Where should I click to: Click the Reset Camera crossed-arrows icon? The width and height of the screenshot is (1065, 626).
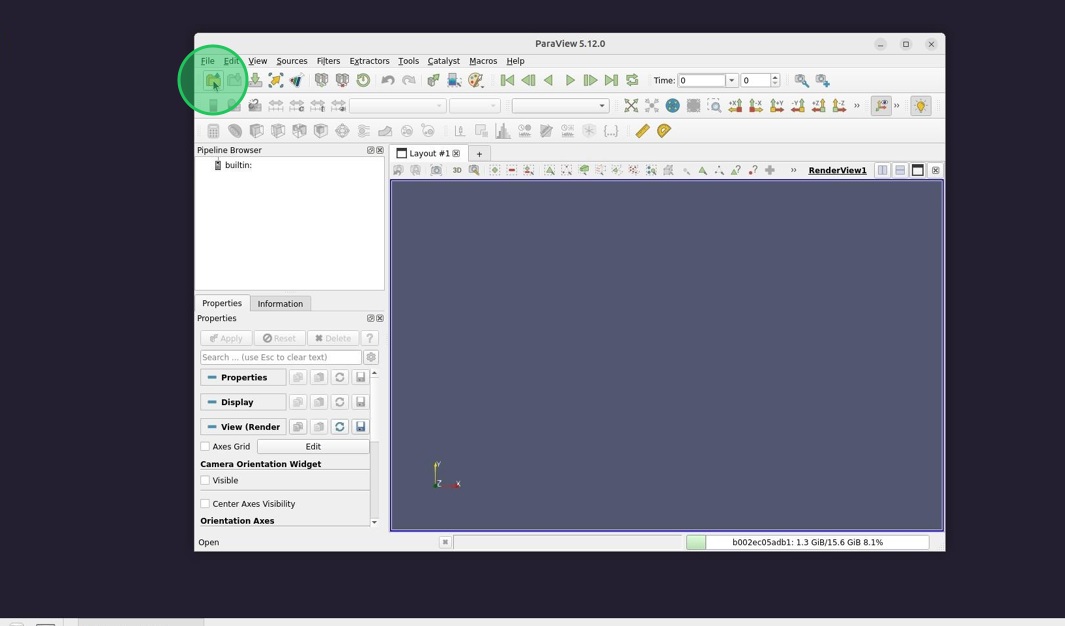click(631, 105)
